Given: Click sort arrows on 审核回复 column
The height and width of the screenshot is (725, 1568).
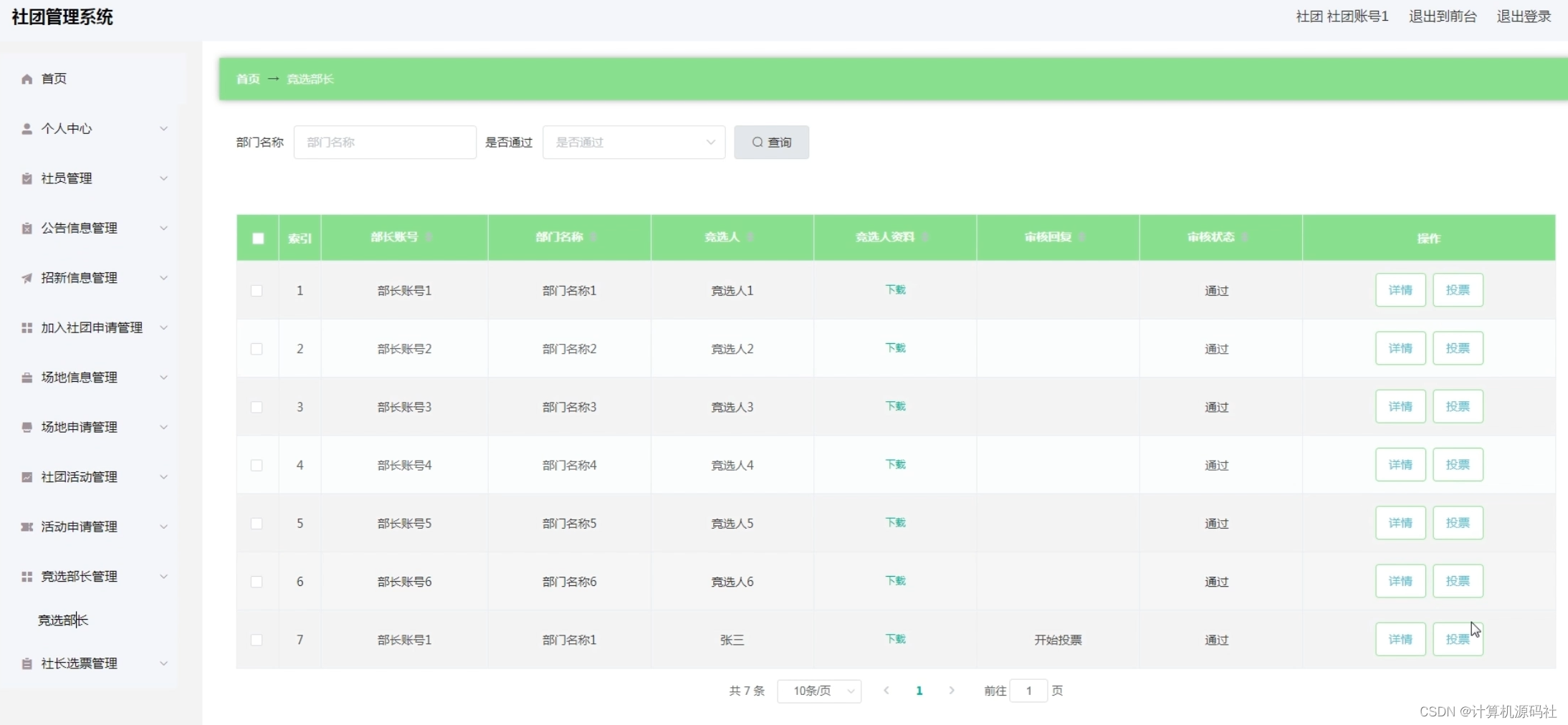Looking at the screenshot, I should click(x=1082, y=237).
